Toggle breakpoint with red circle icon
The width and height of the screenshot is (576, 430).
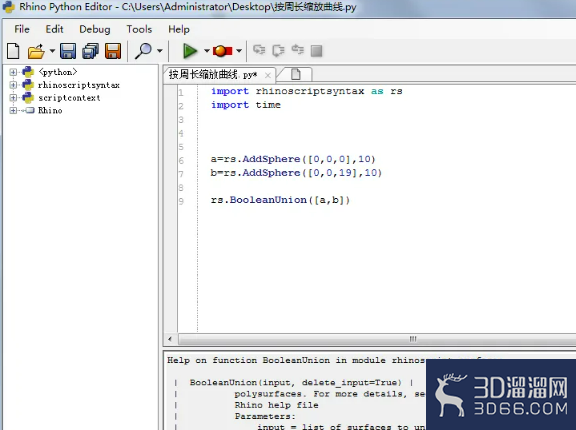(x=222, y=51)
